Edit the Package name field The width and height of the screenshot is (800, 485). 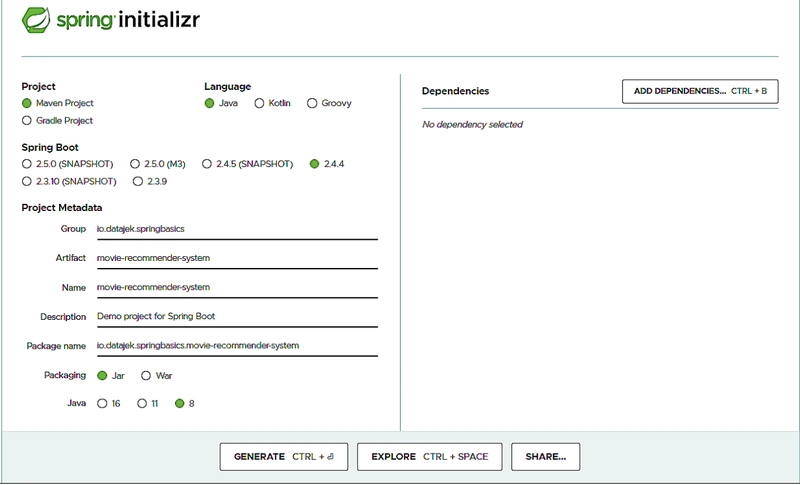click(236, 346)
